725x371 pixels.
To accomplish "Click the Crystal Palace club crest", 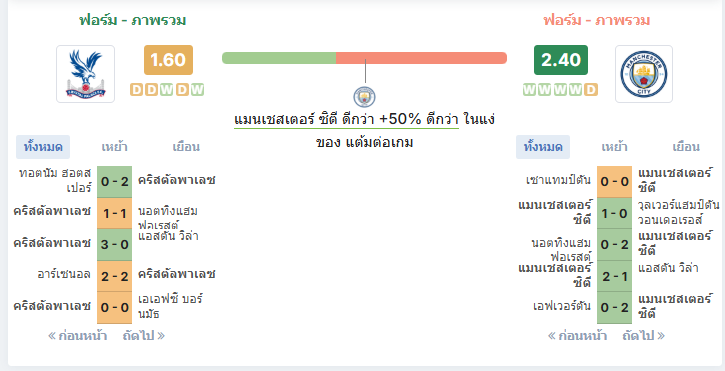I will coord(86,74).
